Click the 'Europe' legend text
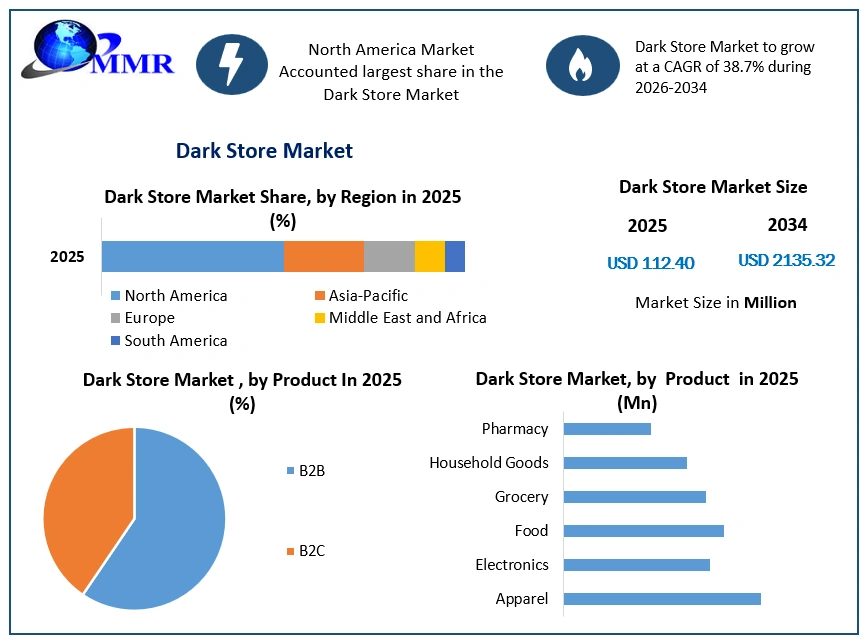Viewport: 865px width, 641px height. tap(149, 318)
